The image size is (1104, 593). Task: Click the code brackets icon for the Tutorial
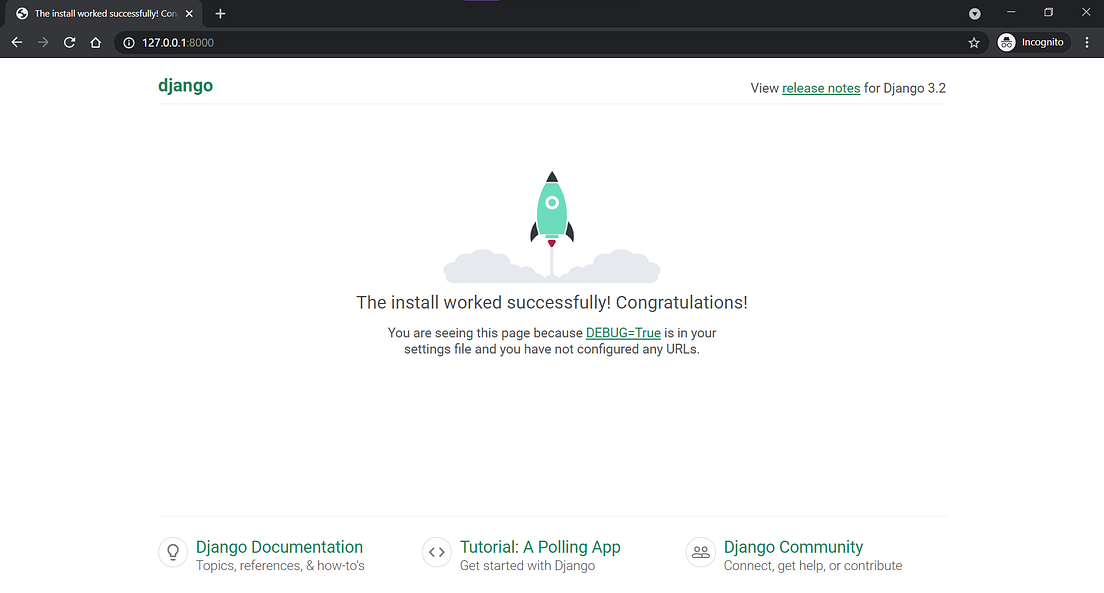coord(437,552)
